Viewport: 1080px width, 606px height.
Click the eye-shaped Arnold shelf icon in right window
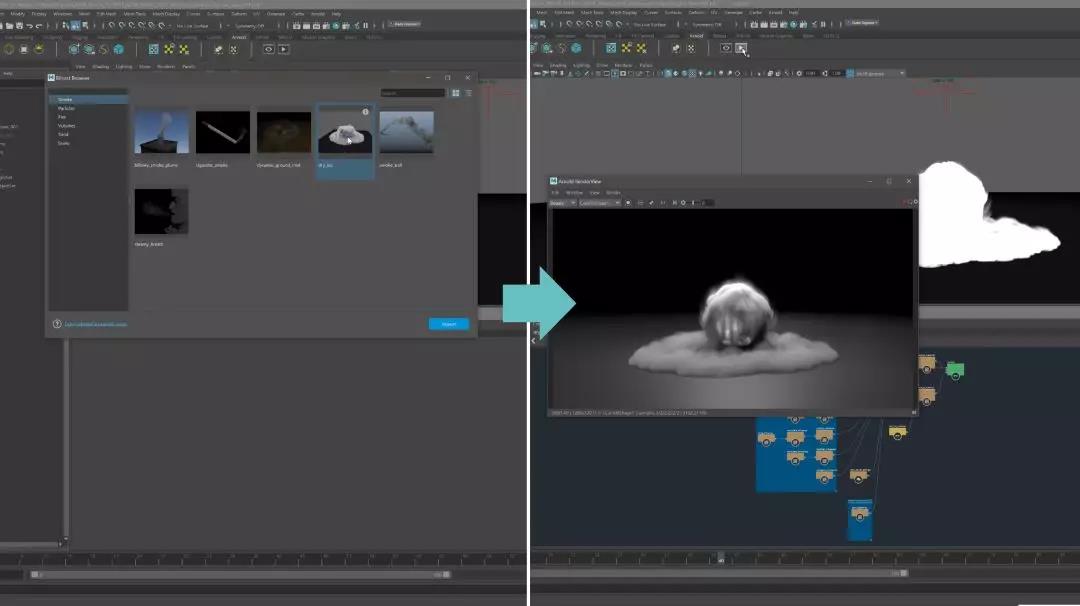coord(726,48)
